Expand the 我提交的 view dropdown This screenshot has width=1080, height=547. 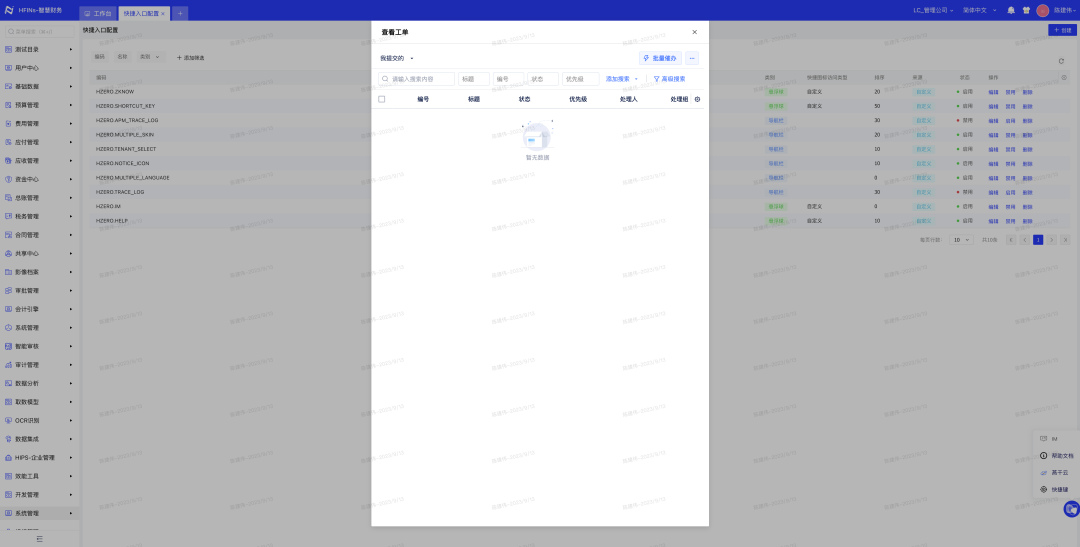pyautogui.click(x=397, y=59)
